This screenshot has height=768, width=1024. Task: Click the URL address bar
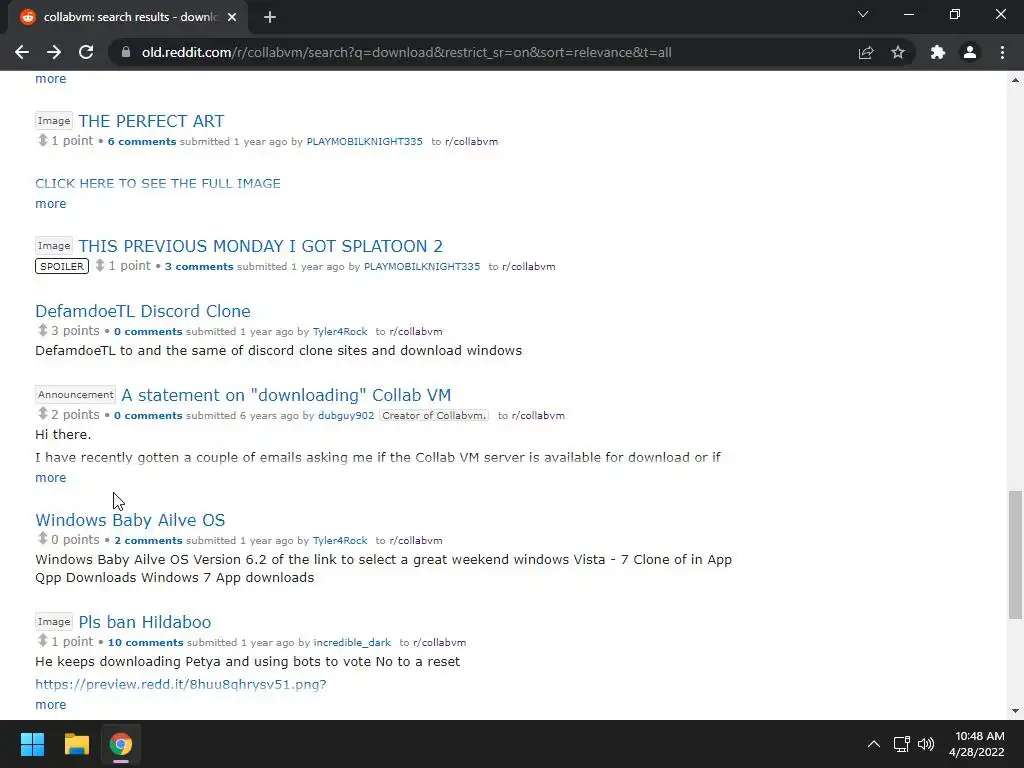[x=407, y=52]
